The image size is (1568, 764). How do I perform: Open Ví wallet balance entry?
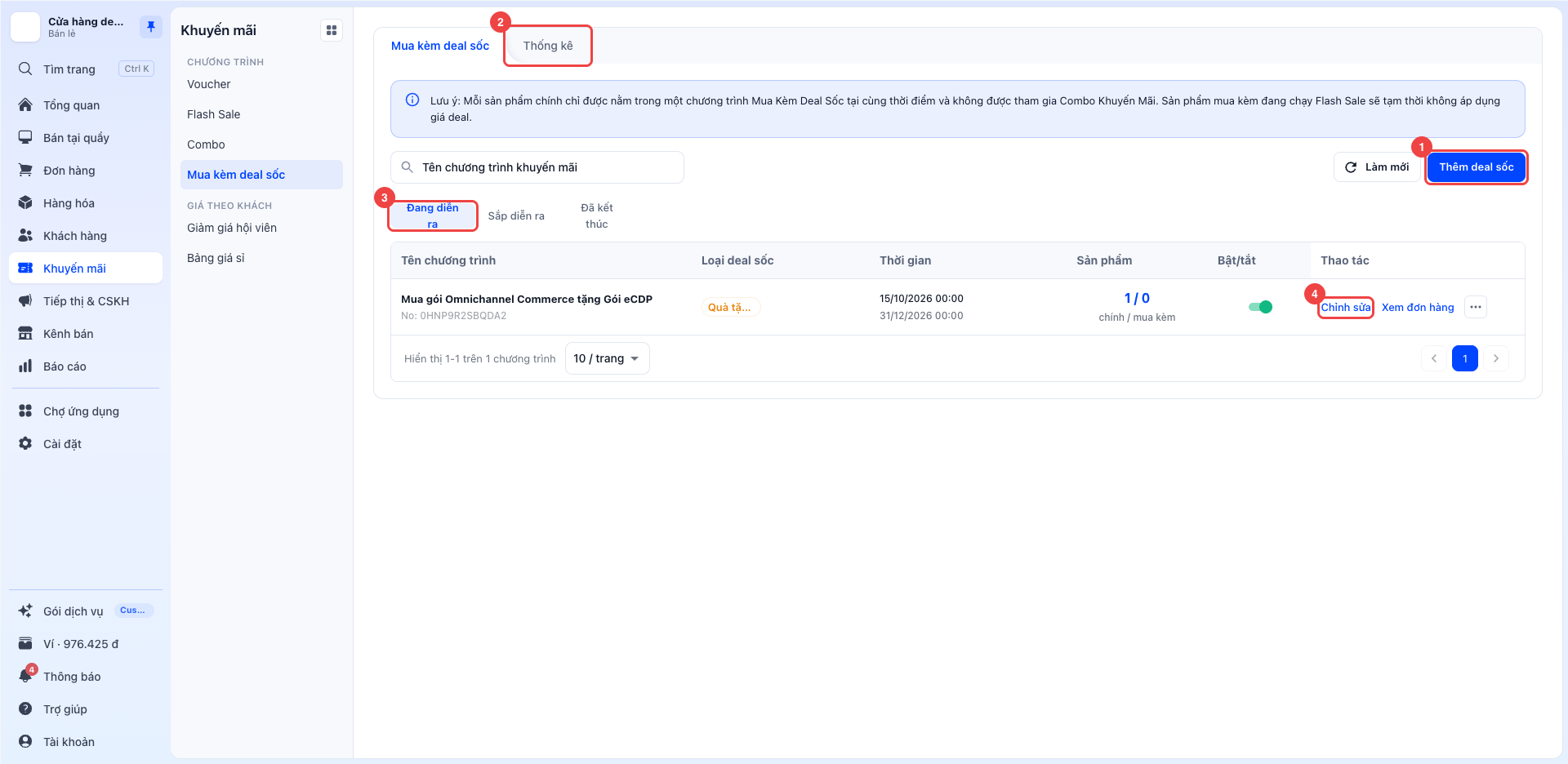86,643
